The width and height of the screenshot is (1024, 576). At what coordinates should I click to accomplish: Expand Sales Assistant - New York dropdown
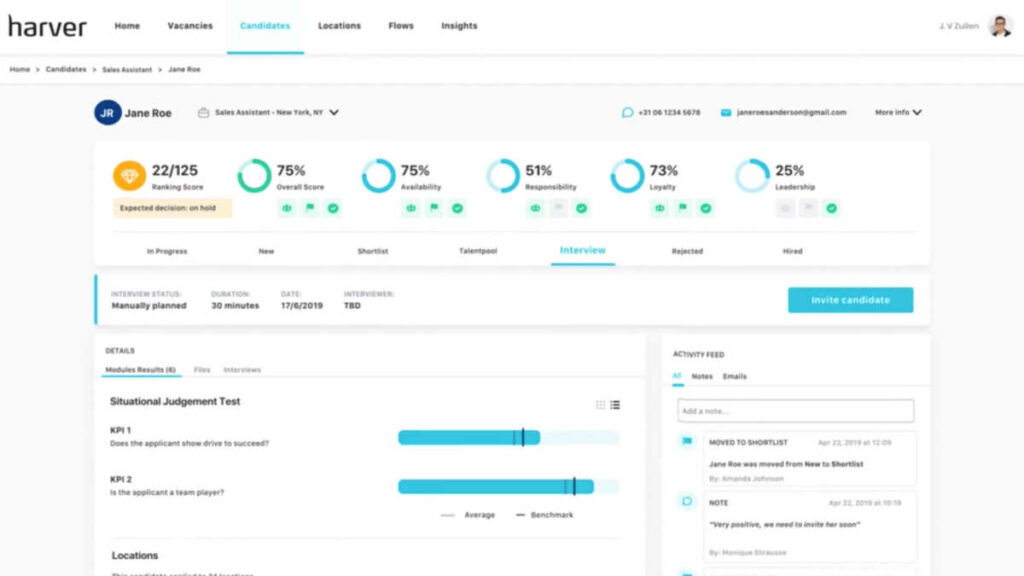(x=334, y=112)
